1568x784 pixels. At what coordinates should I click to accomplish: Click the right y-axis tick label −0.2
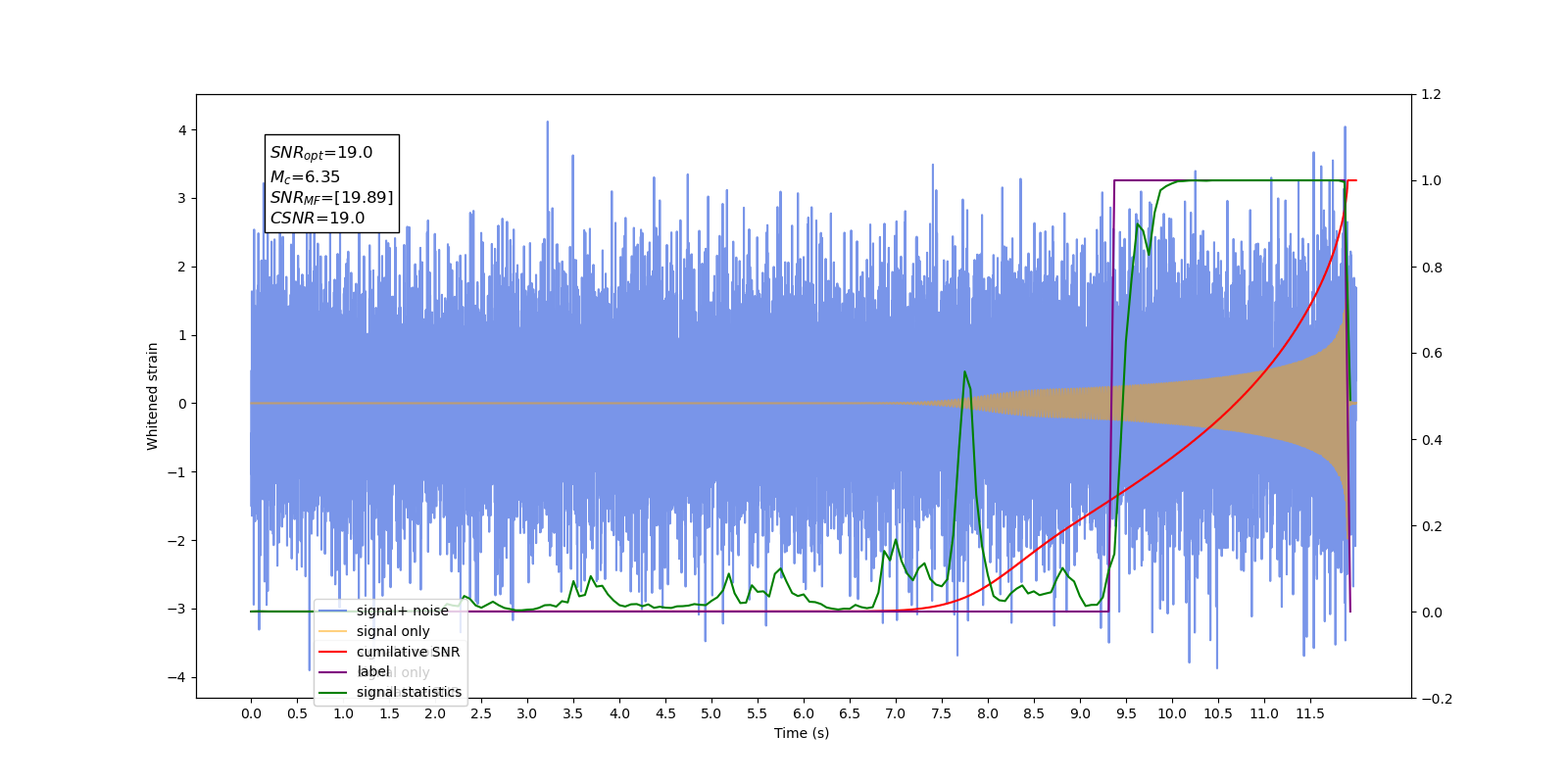(1437, 699)
